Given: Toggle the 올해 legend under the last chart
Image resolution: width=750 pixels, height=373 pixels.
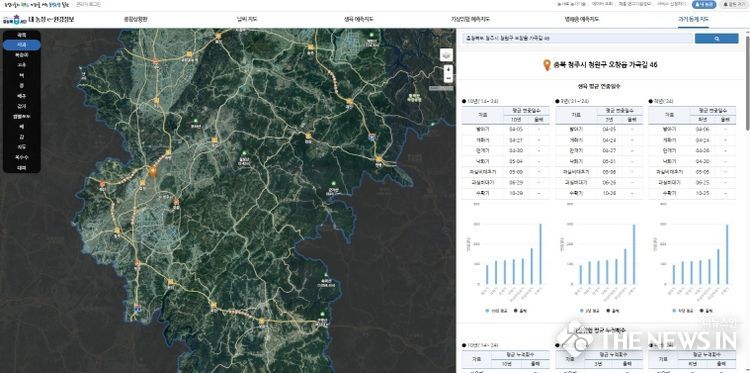Looking at the screenshot, I should 706,310.
